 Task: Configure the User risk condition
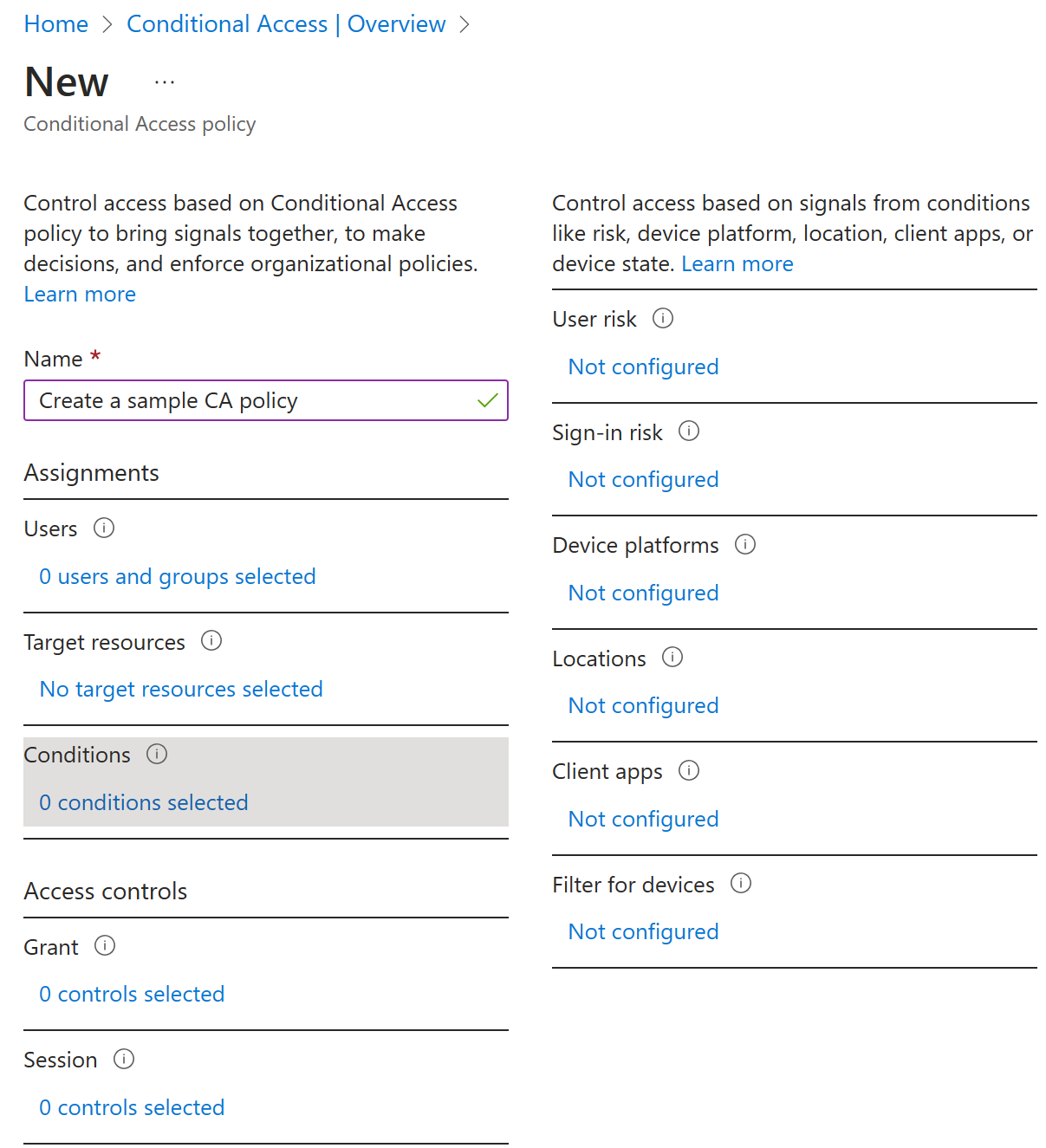coord(643,366)
